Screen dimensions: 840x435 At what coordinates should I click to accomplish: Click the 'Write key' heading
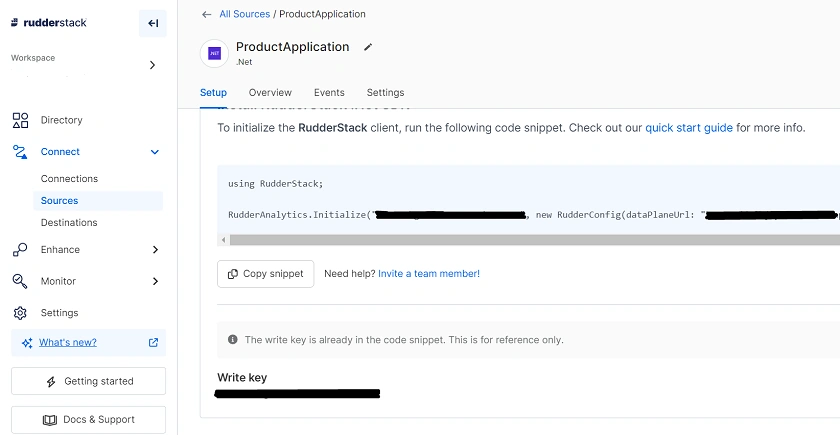coord(242,378)
